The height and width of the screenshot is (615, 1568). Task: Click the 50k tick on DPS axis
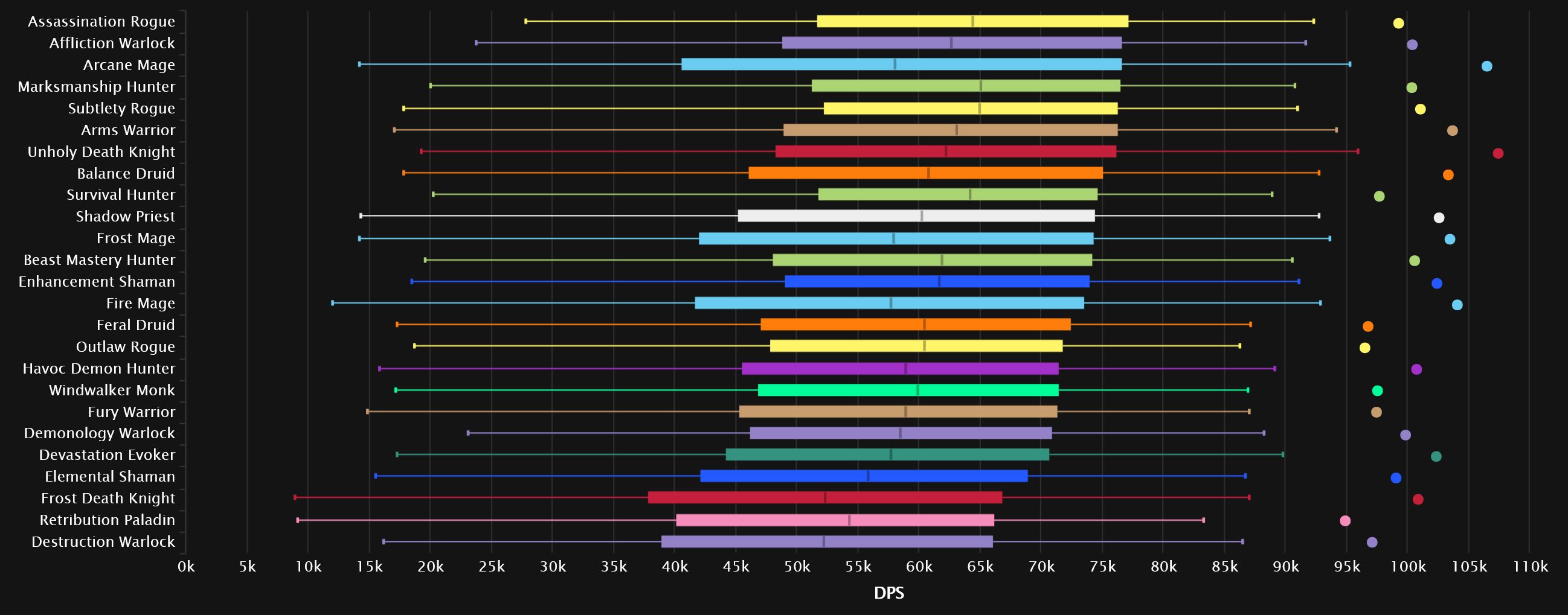[x=797, y=567]
